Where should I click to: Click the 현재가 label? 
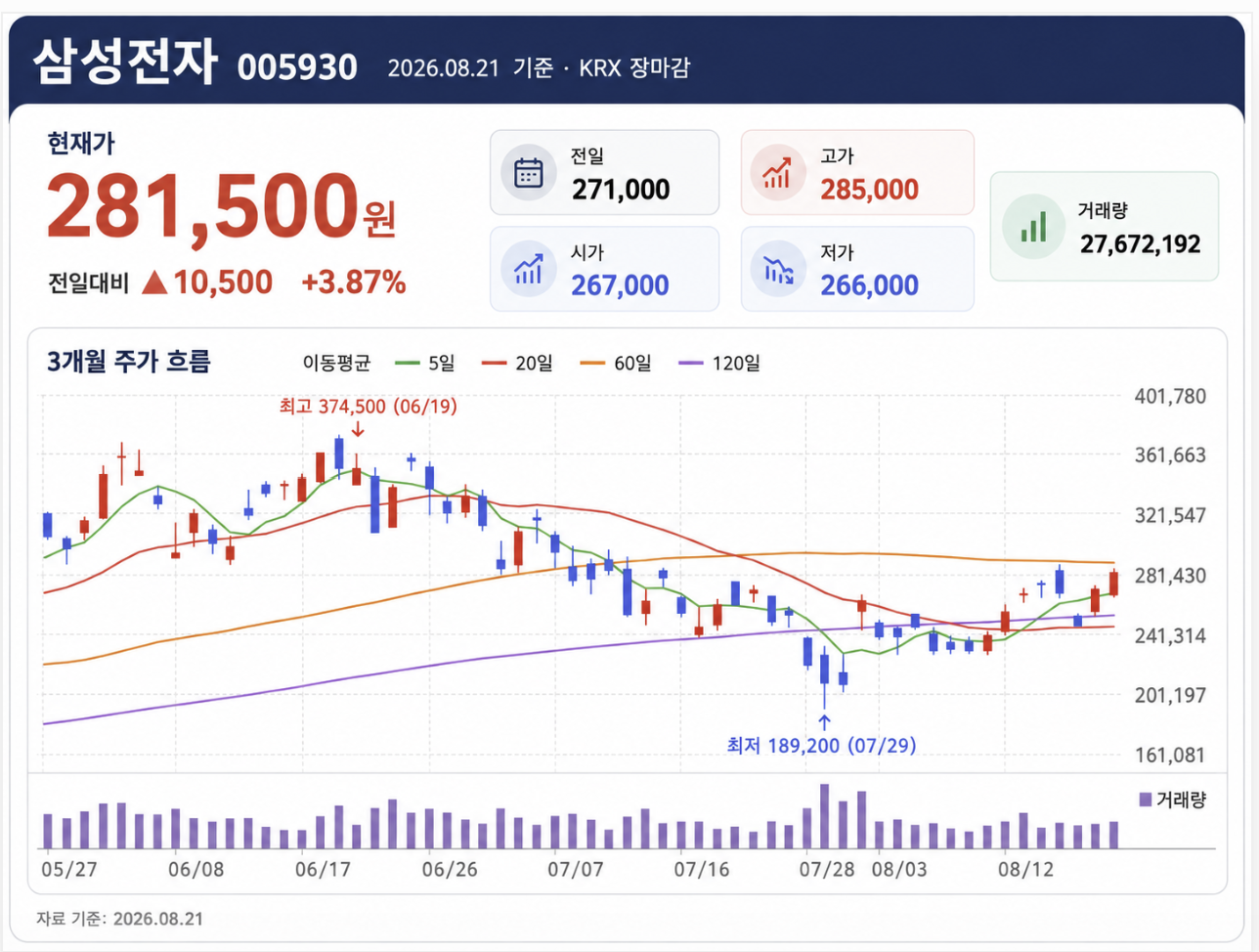pyautogui.click(x=81, y=144)
